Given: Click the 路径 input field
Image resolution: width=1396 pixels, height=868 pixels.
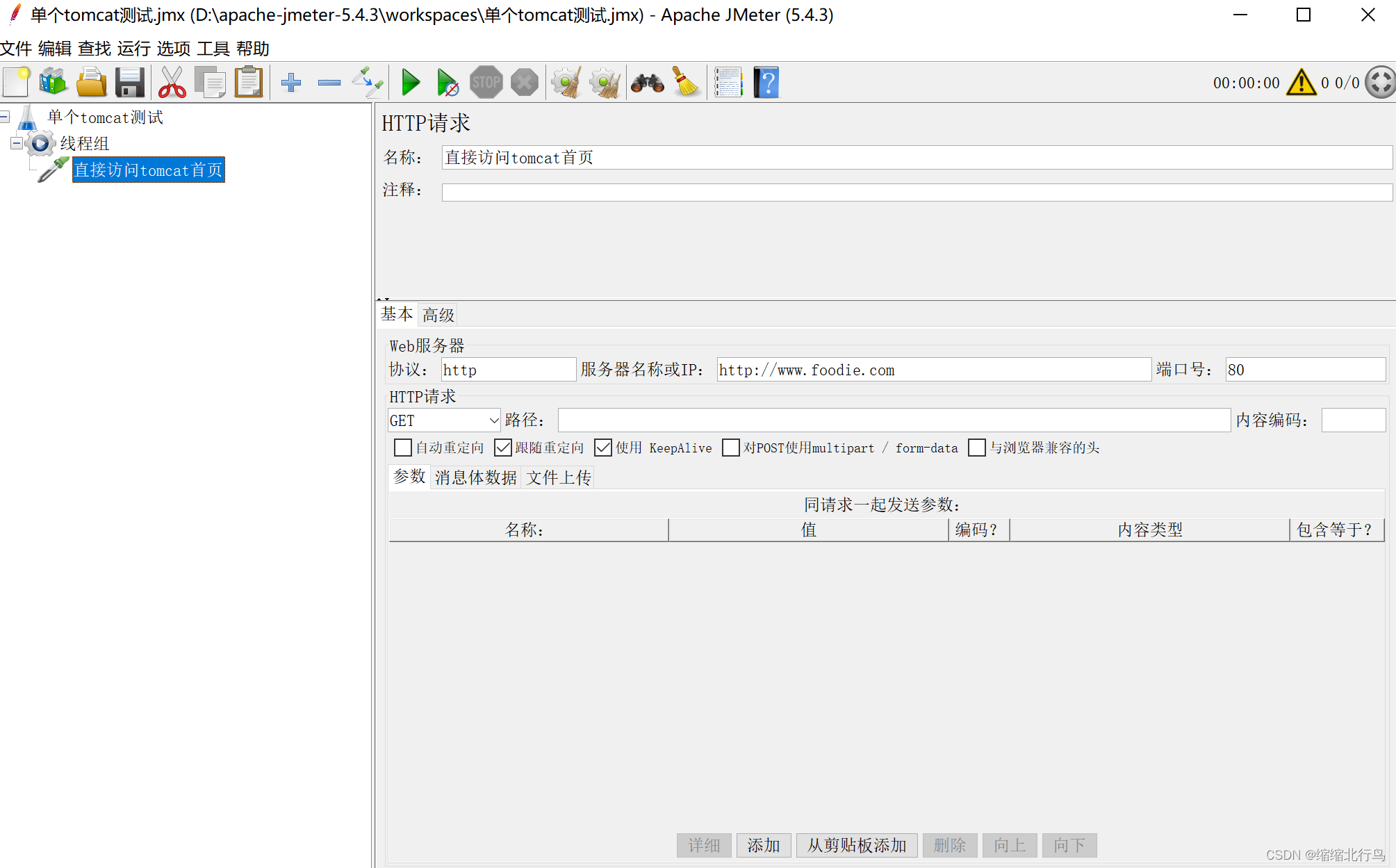Looking at the screenshot, I should coord(894,420).
